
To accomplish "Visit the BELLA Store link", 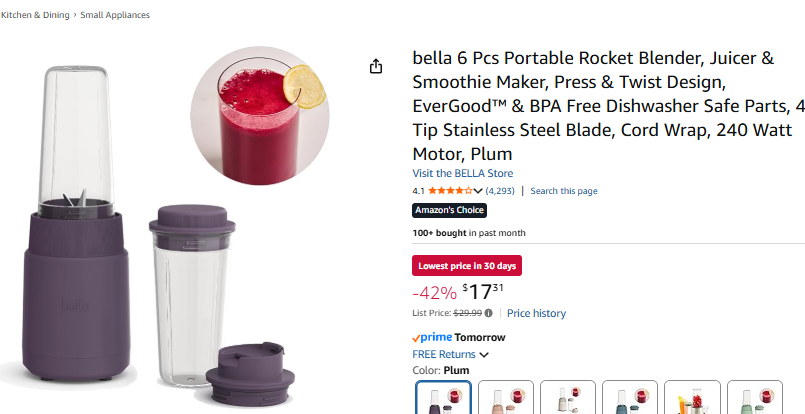I will click(x=462, y=173).
